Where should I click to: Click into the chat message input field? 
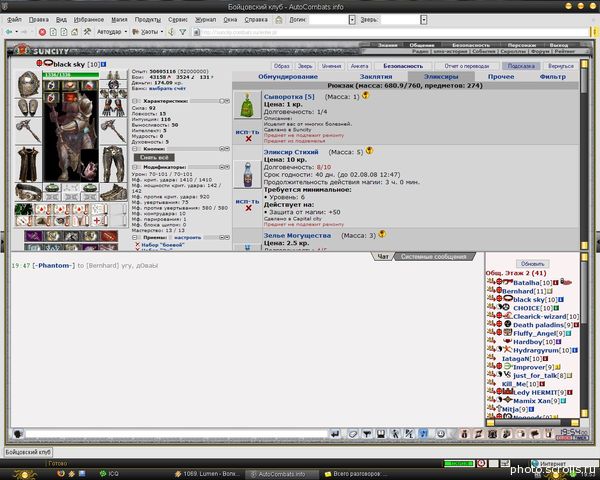[177, 434]
